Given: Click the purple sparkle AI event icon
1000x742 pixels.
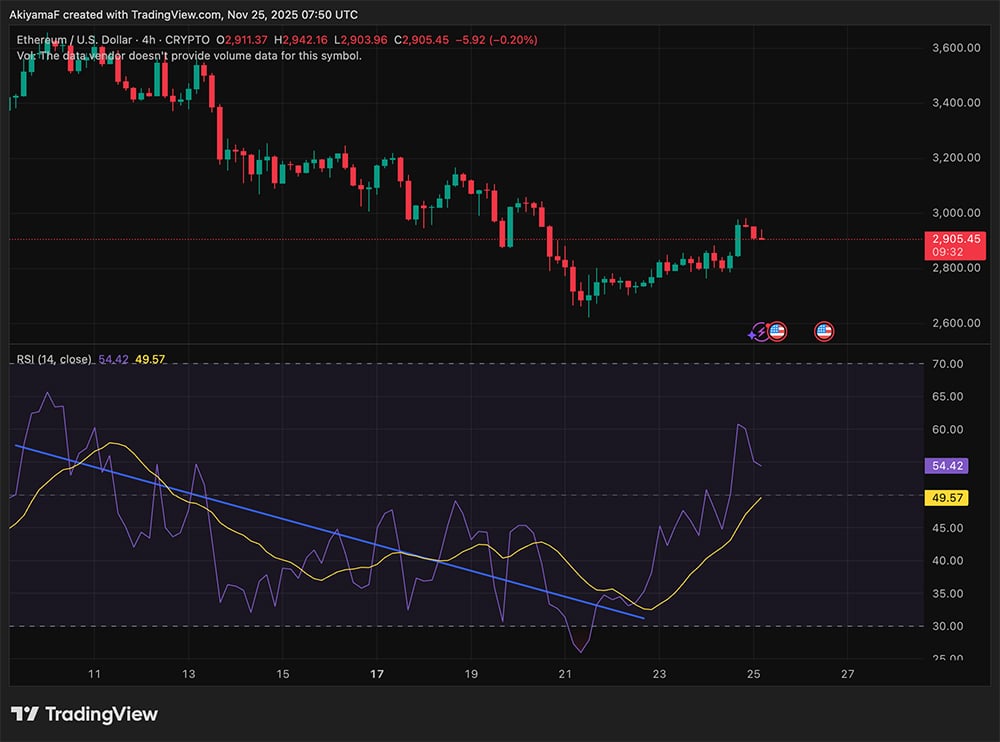Looking at the screenshot, I should coord(752,334).
